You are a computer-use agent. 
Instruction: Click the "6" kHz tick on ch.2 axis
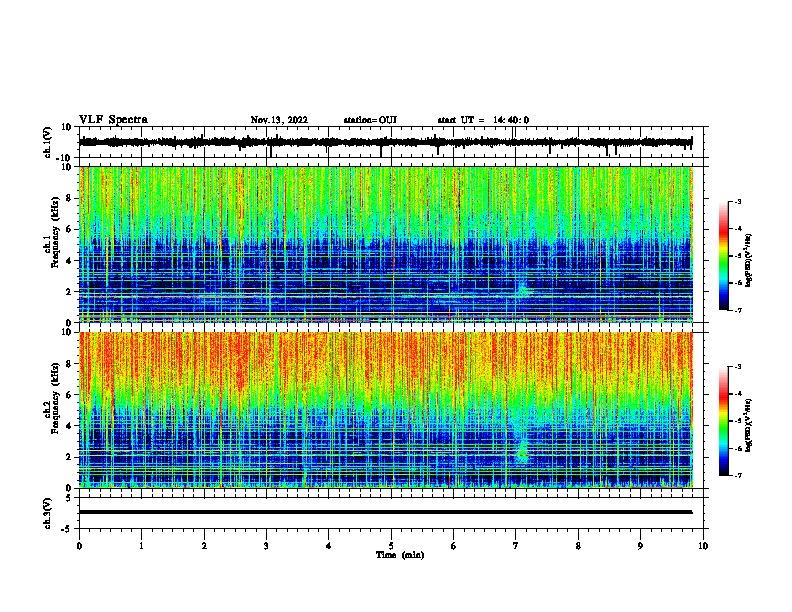pyautogui.click(x=69, y=395)
